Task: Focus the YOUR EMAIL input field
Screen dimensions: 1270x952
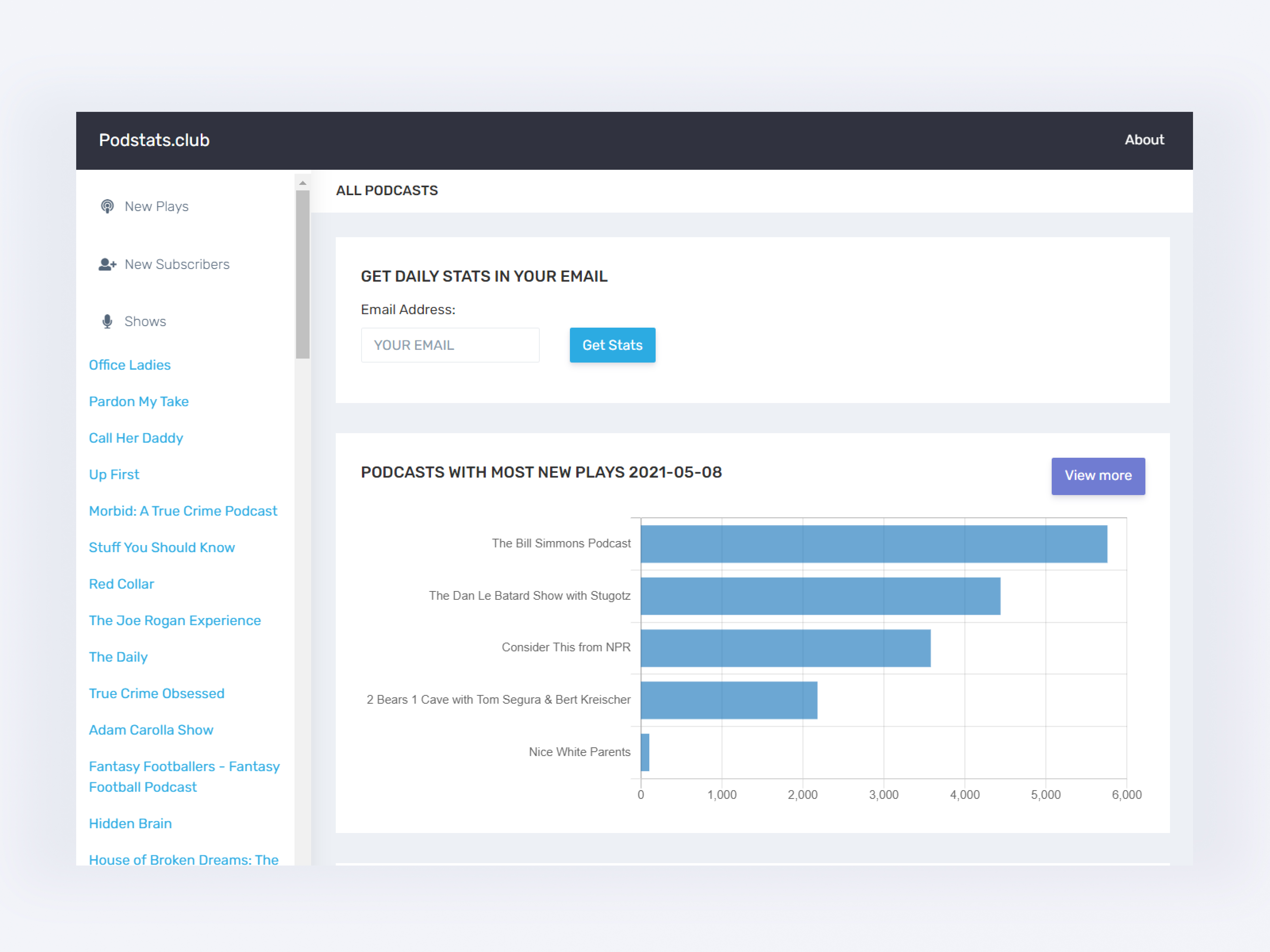Action: (x=450, y=345)
